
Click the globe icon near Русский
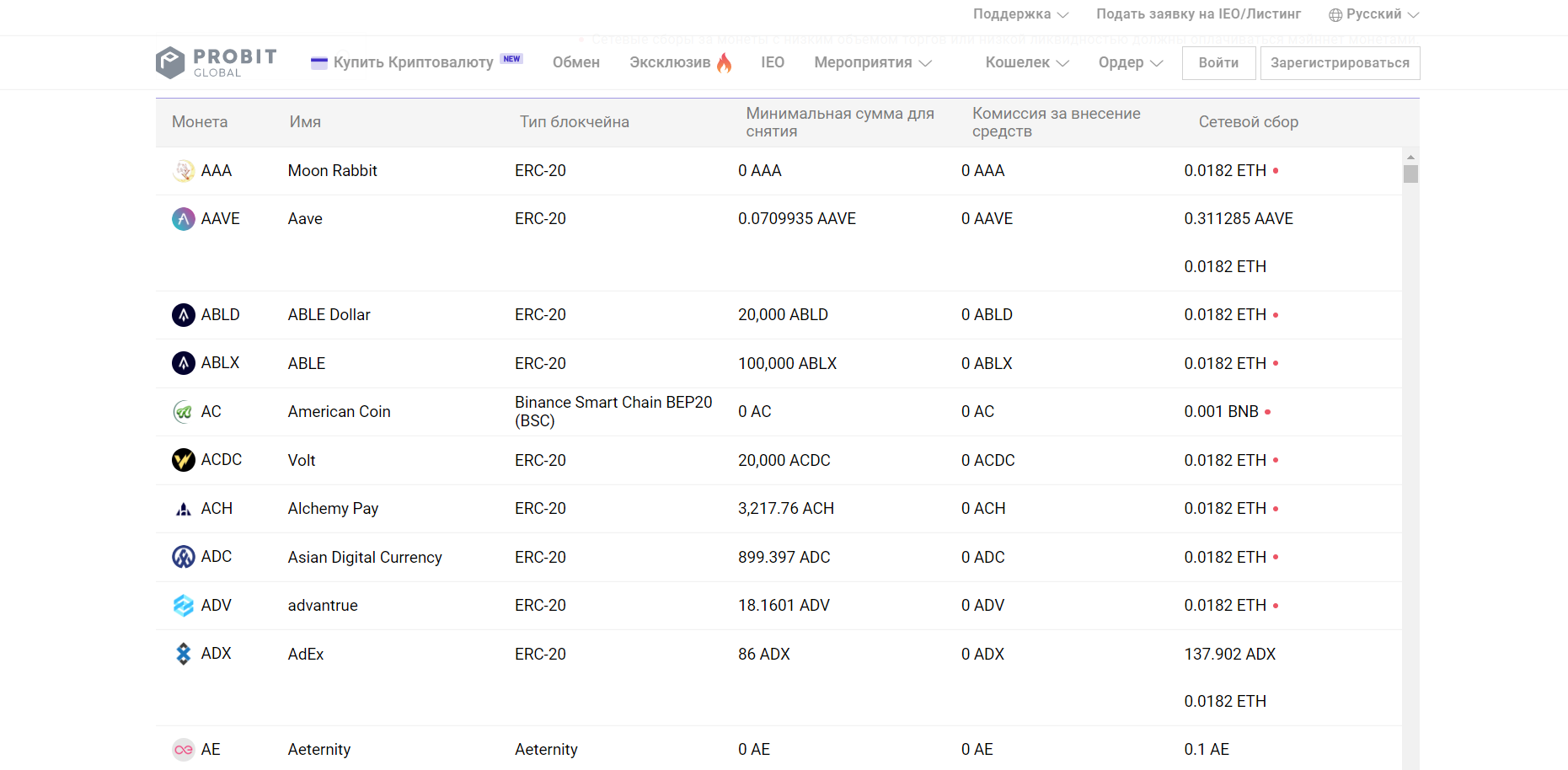pos(1334,13)
